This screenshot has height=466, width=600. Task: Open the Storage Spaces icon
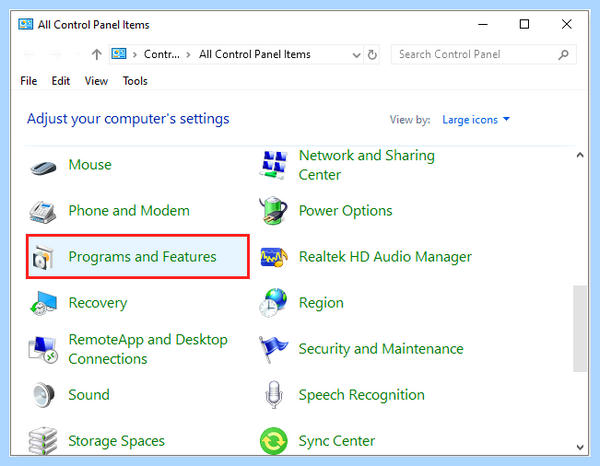point(43,441)
